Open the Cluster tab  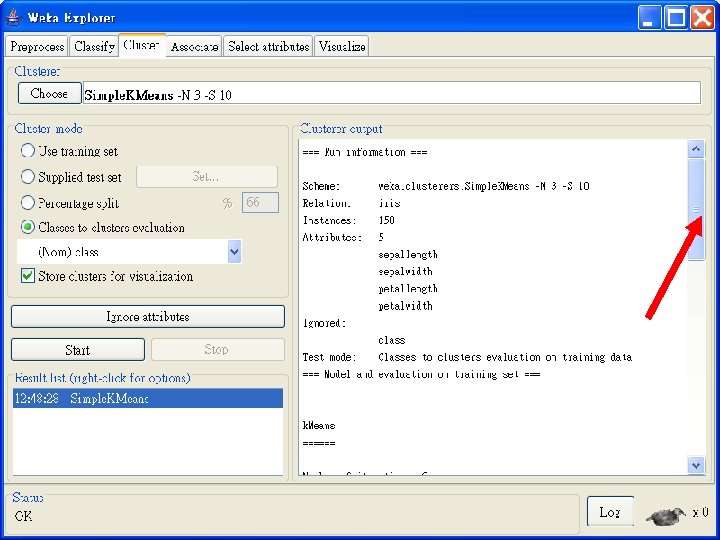click(x=142, y=45)
